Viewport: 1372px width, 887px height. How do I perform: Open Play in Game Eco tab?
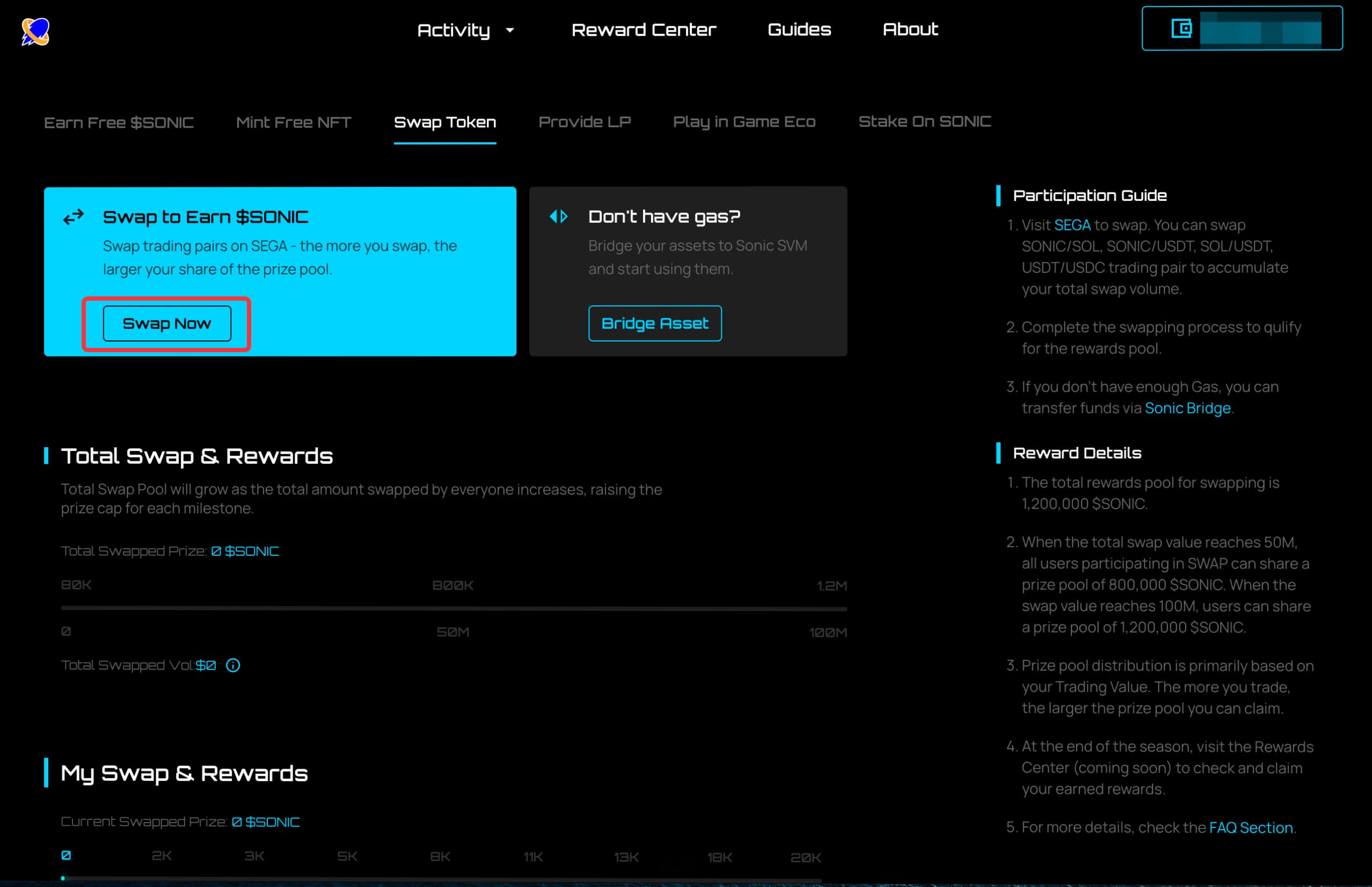pyautogui.click(x=745, y=121)
